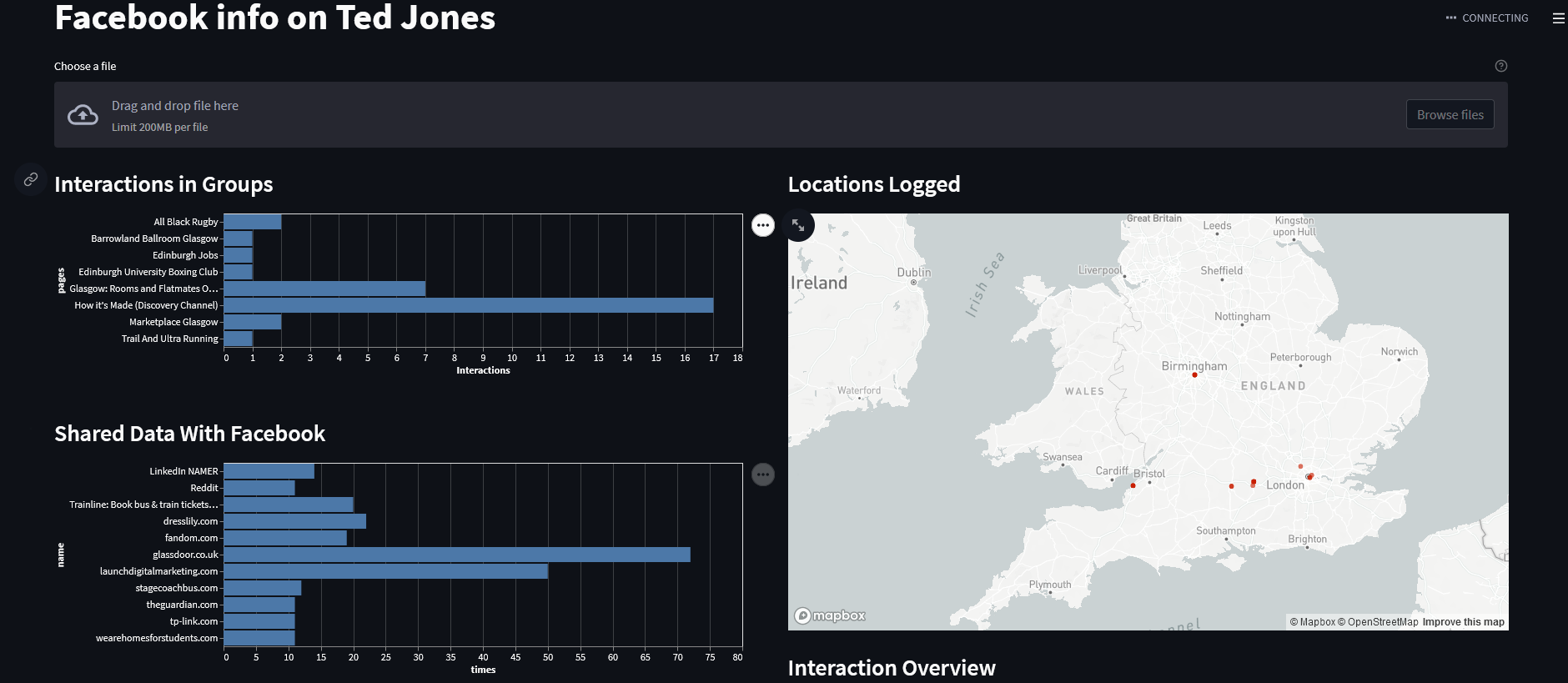Select the glassdoor.co.uk bar

[457, 555]
